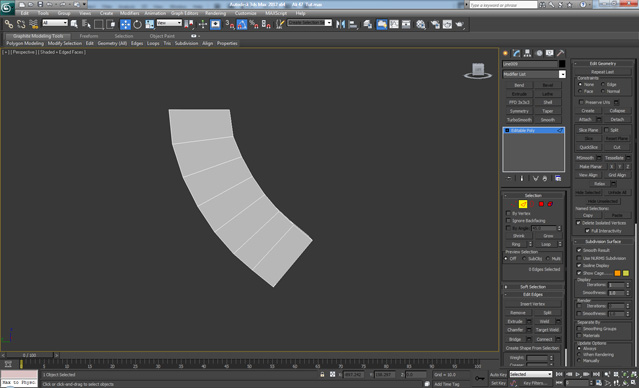Enable Ignore Backfacing checkbox
The width and height of the screenshot is (639, 388).
(x=508, y=221)
